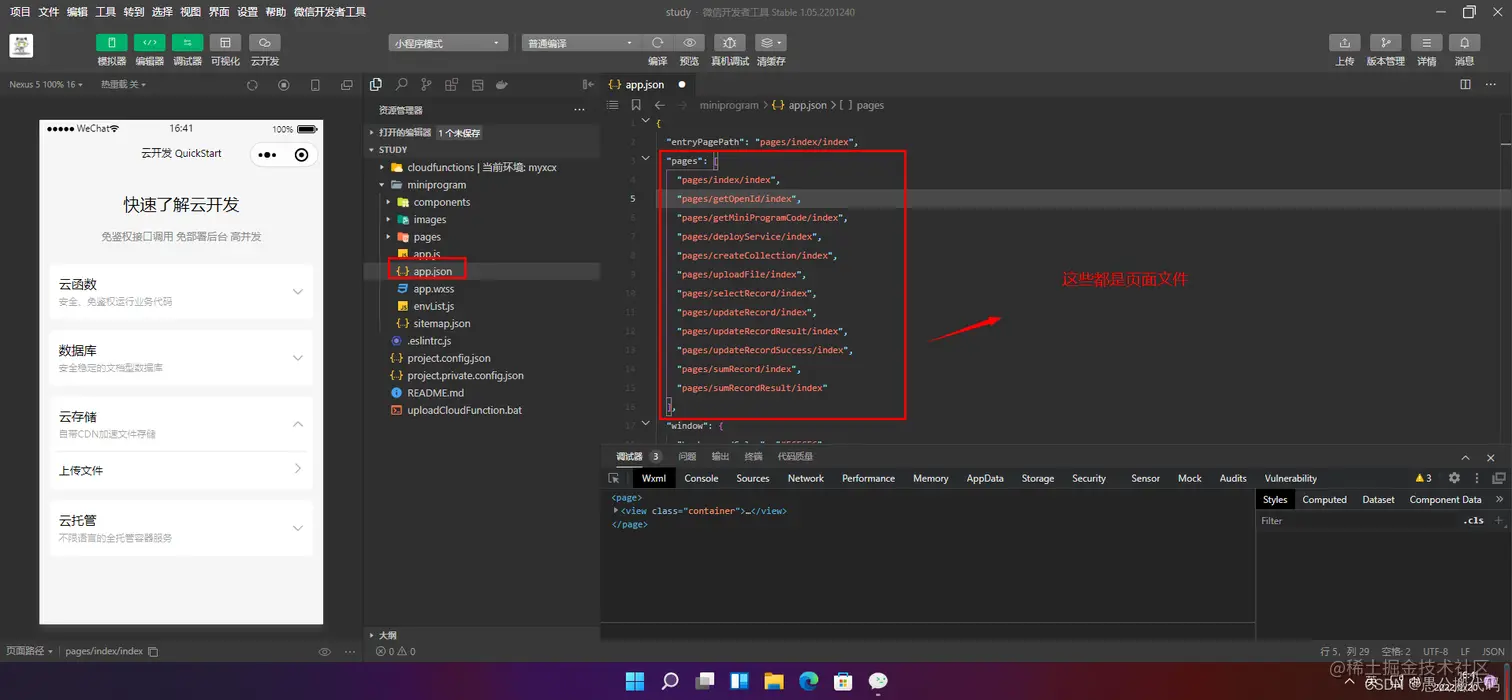The height and width of the screenshot is (700, 1512).
Task: Open the search icon in editor sidebar
Action: (x=401, y=85)
